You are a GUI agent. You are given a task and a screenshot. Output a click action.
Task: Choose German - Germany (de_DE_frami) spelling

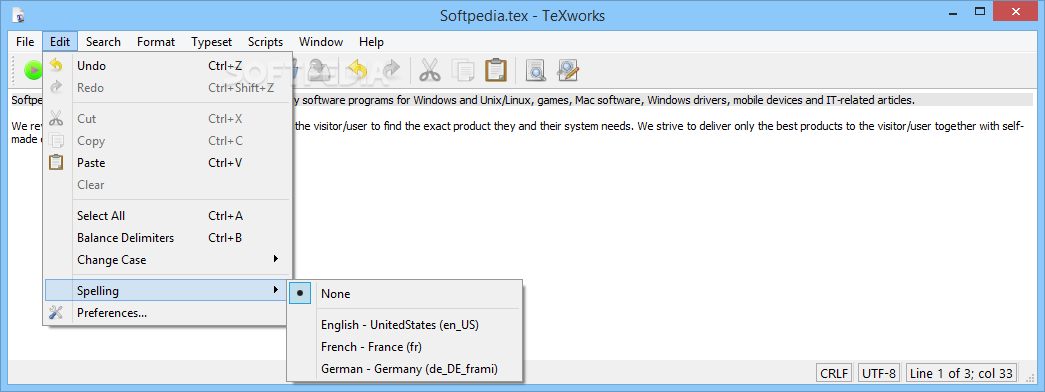405,368
